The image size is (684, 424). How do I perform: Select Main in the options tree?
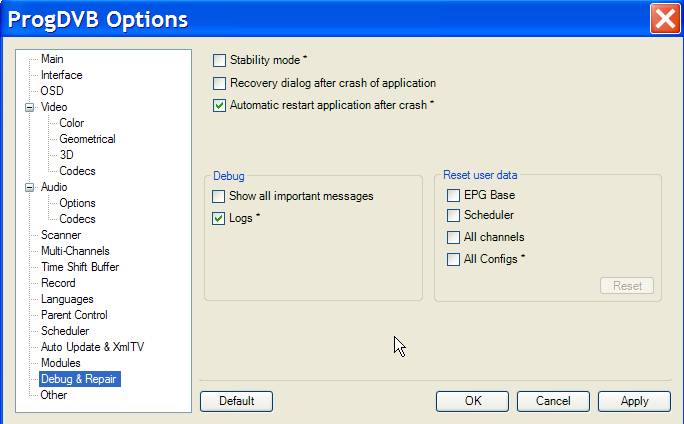pos(52,59)
